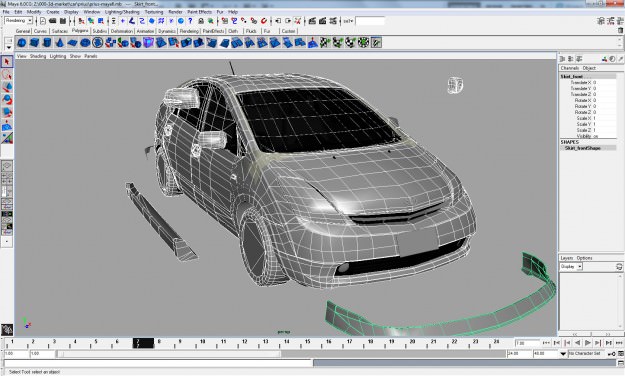This screenshot has width=625, height=376.
Task: Click the range slider bar below timeline
Action: click(x=168, y=354)
